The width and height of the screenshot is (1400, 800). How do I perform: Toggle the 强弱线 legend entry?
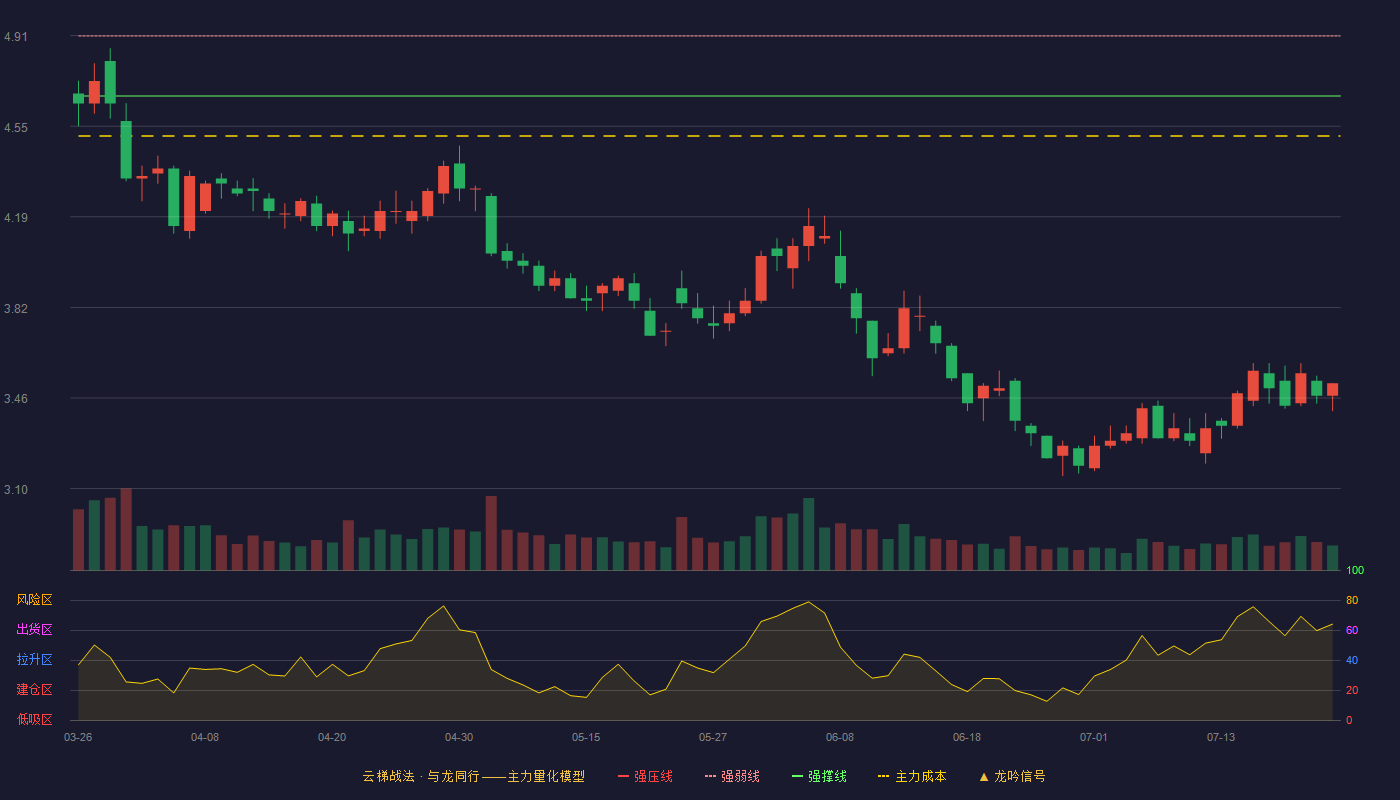point(732,776)
